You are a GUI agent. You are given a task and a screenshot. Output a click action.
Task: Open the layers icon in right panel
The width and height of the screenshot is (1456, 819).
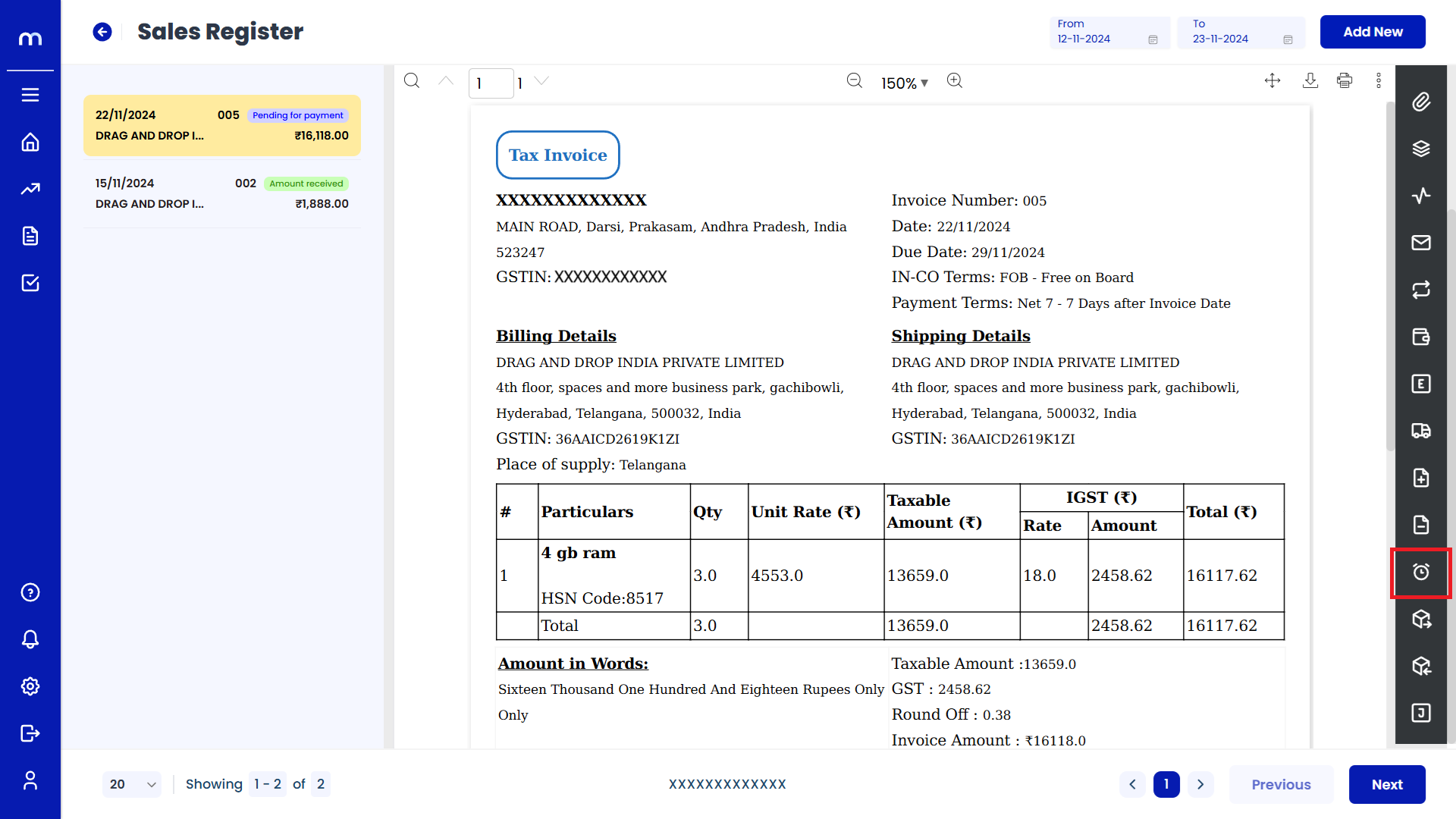click(1421, 149)
